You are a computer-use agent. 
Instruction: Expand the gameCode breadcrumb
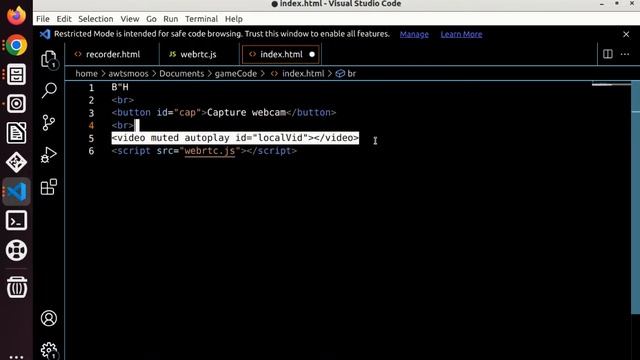236,73
